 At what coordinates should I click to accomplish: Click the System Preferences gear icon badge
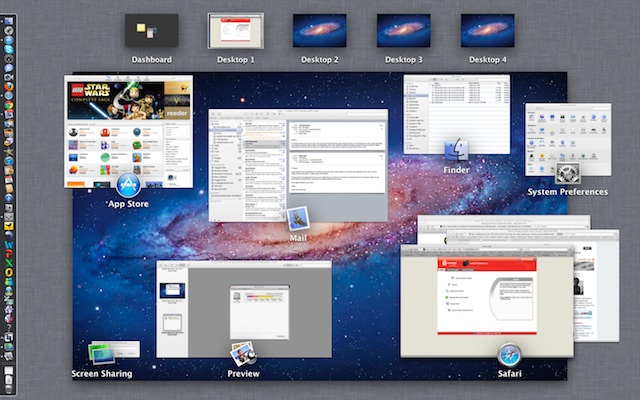point(568,172)
